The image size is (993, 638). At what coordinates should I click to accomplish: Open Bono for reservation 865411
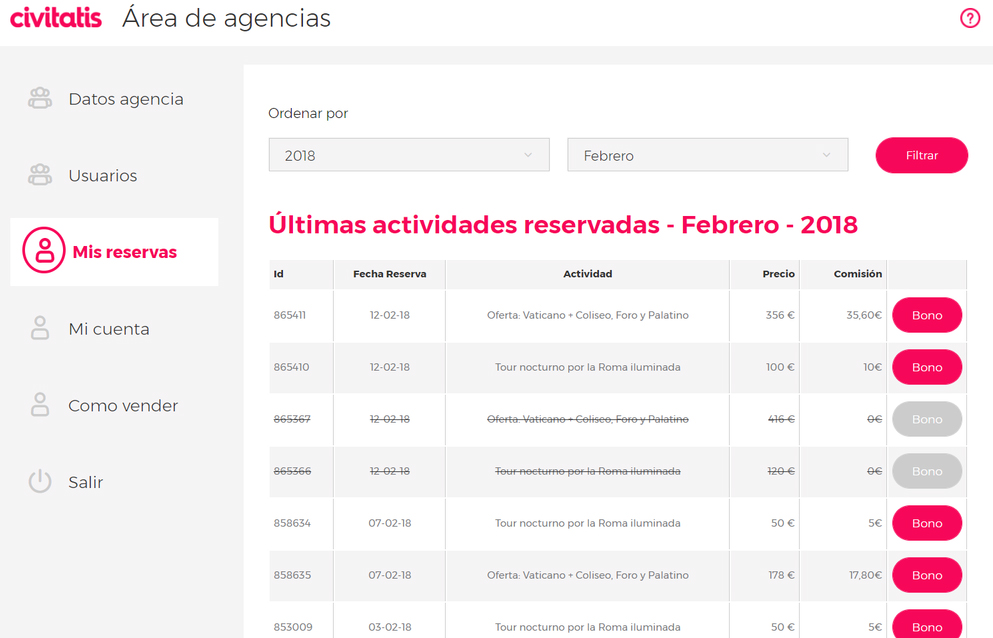click(926, 315)
